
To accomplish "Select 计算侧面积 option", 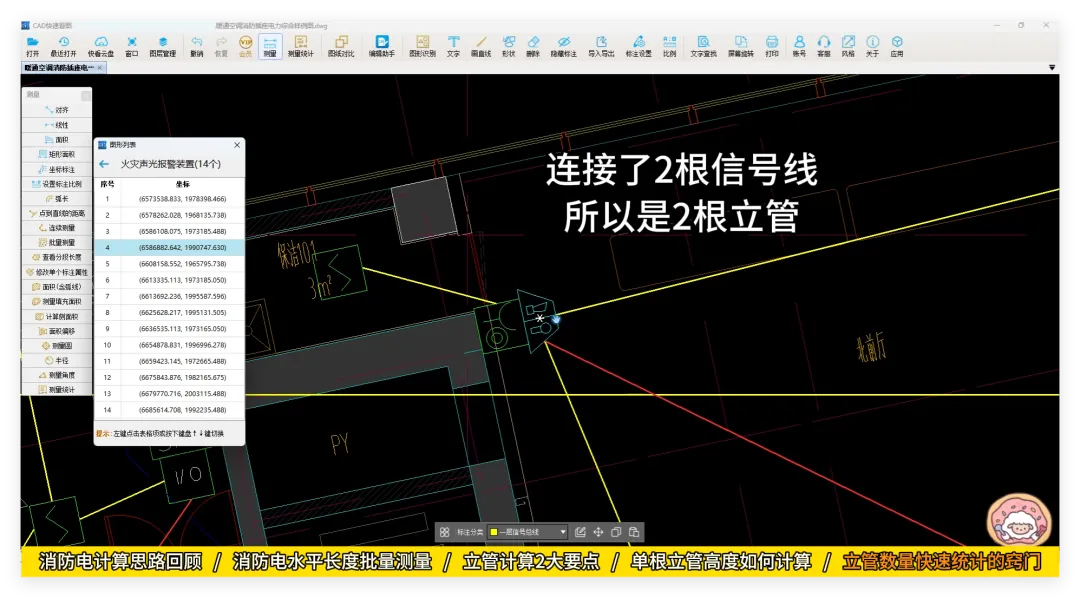I will [56, 317].
